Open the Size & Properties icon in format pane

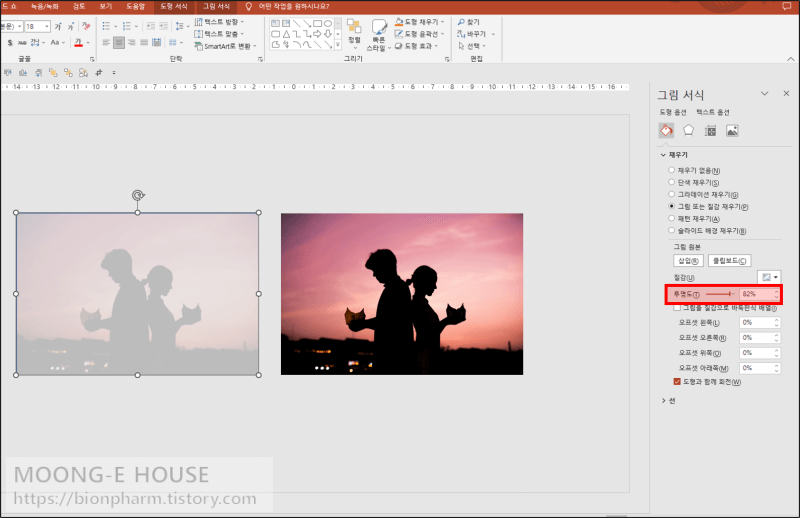click(710, 131)
